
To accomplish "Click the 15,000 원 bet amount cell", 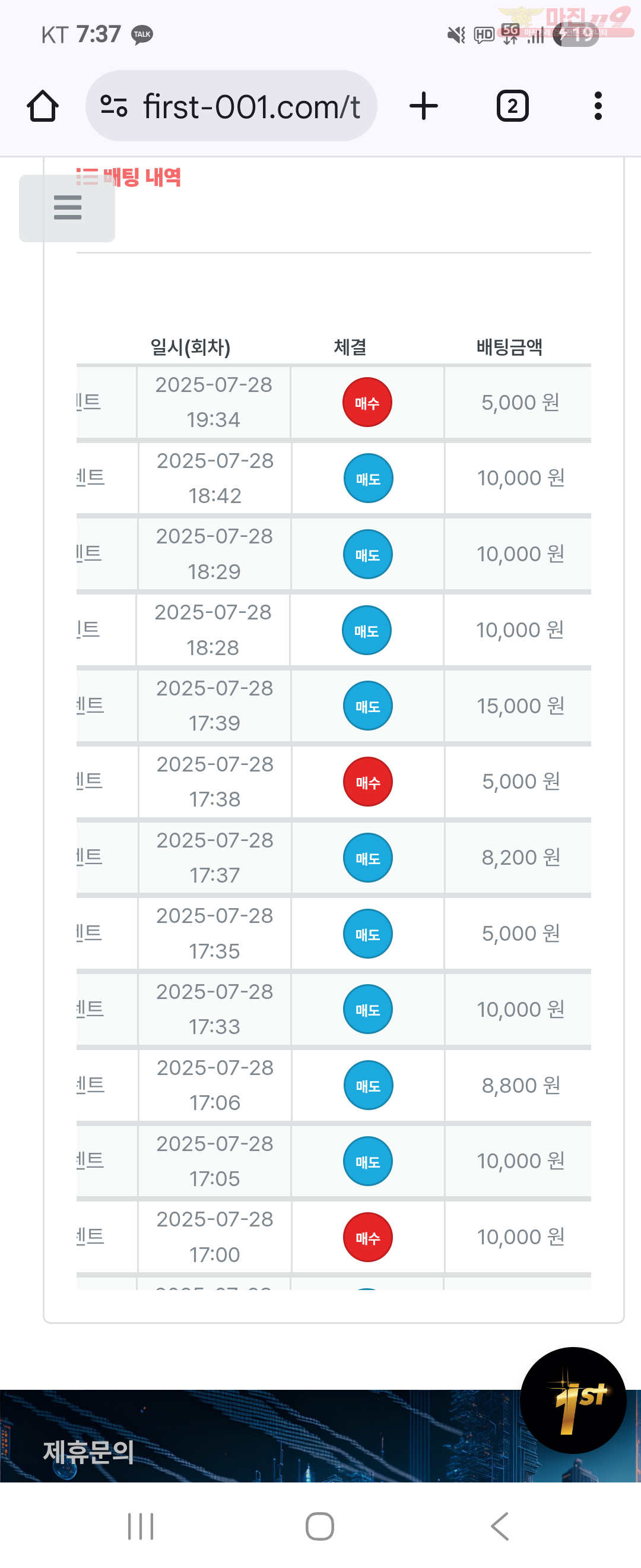I will [x=520, y=706].
